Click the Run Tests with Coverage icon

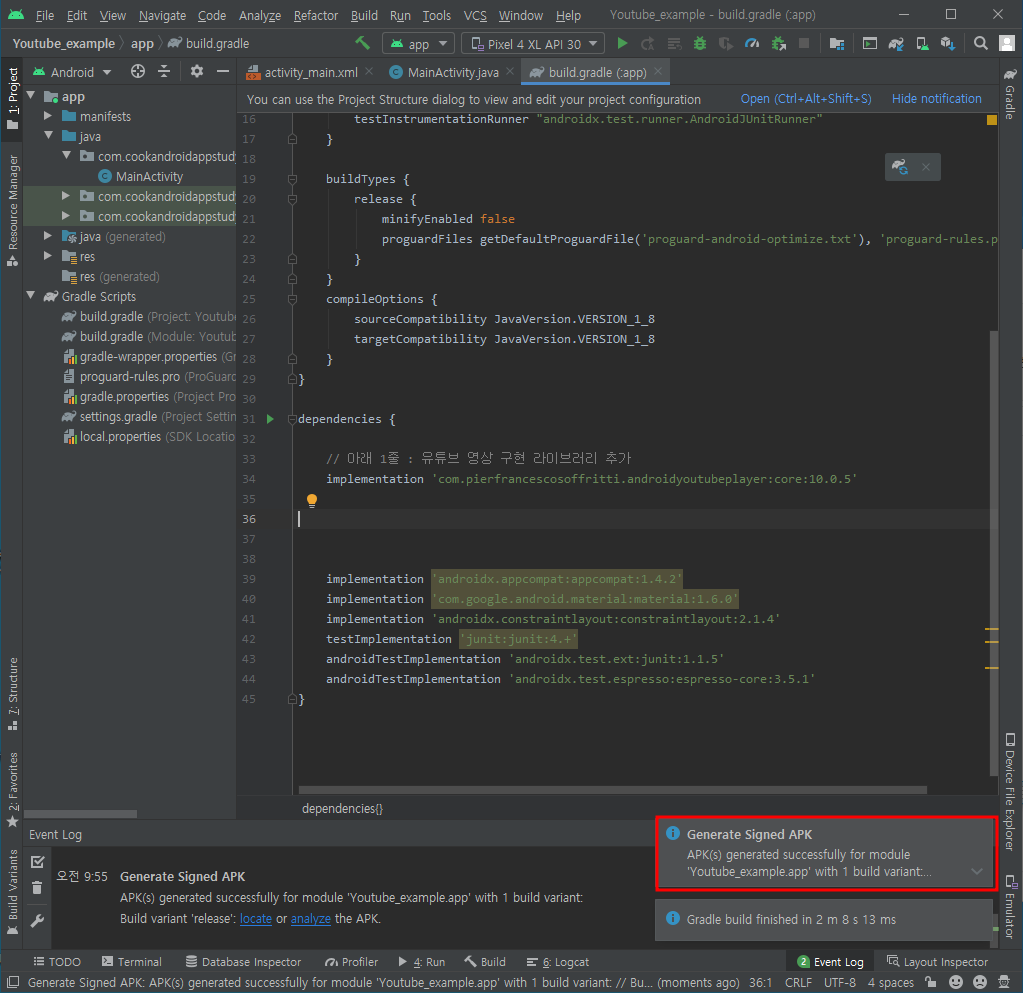pos(725,43)
